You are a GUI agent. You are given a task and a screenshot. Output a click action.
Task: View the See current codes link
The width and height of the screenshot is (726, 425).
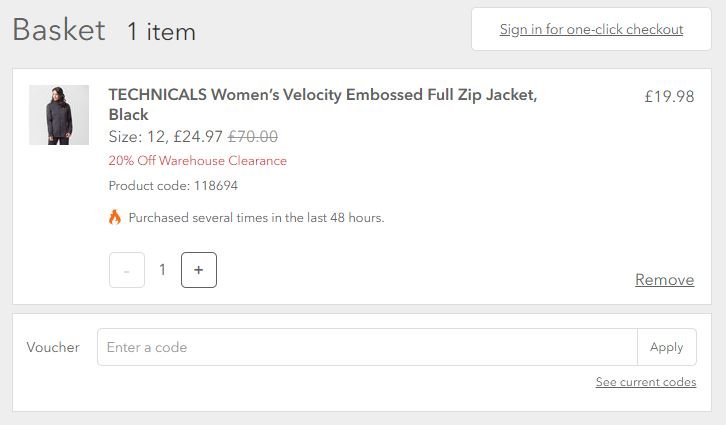tap(646, 382)
